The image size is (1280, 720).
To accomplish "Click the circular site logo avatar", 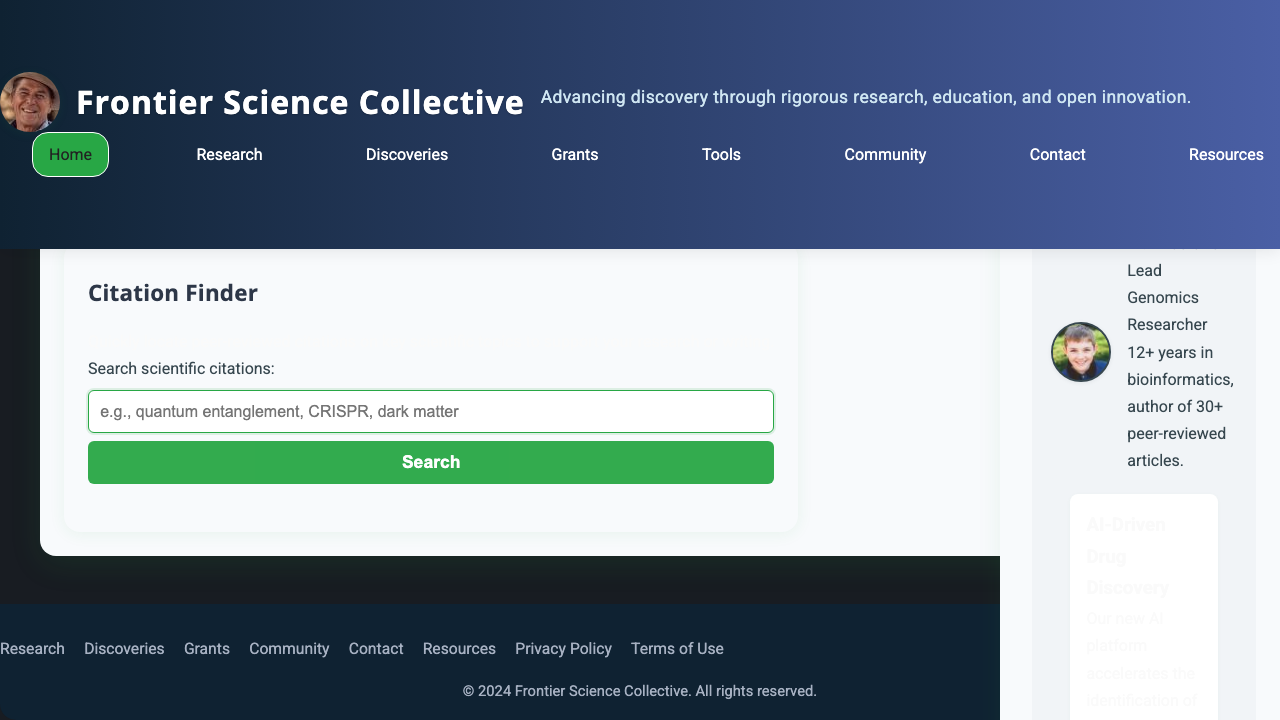I will pos(30,101).
